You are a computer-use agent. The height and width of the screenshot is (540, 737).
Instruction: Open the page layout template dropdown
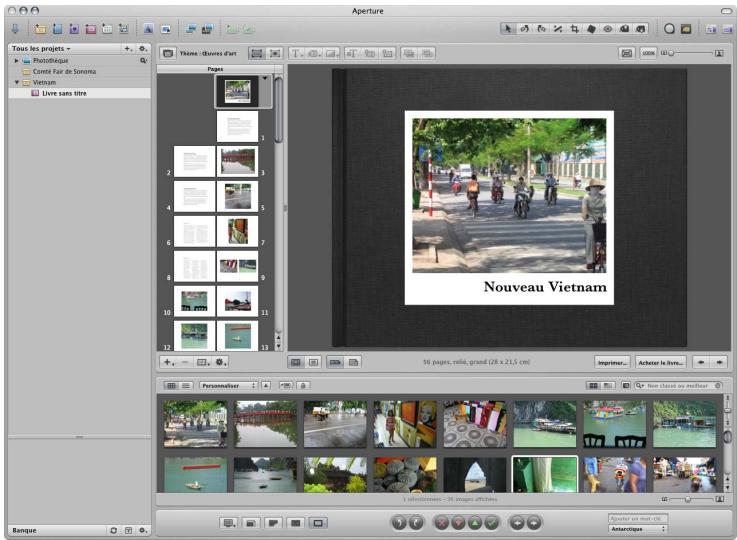coord(203,362)
